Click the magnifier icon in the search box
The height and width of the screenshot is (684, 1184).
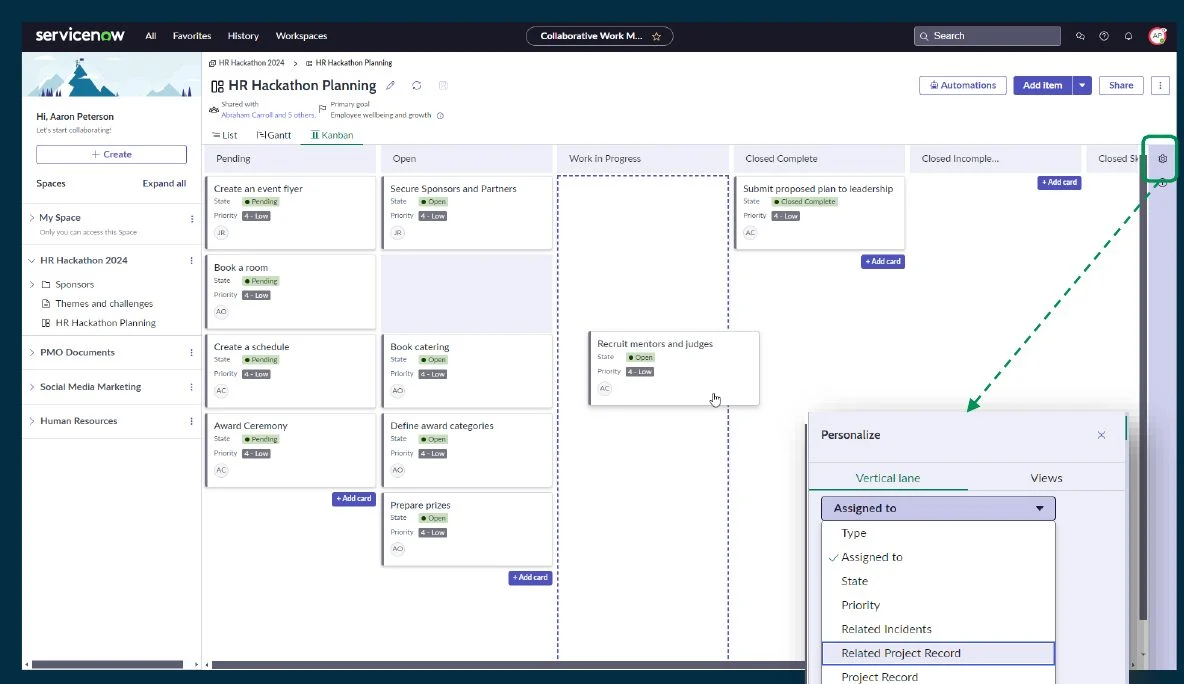924,36
